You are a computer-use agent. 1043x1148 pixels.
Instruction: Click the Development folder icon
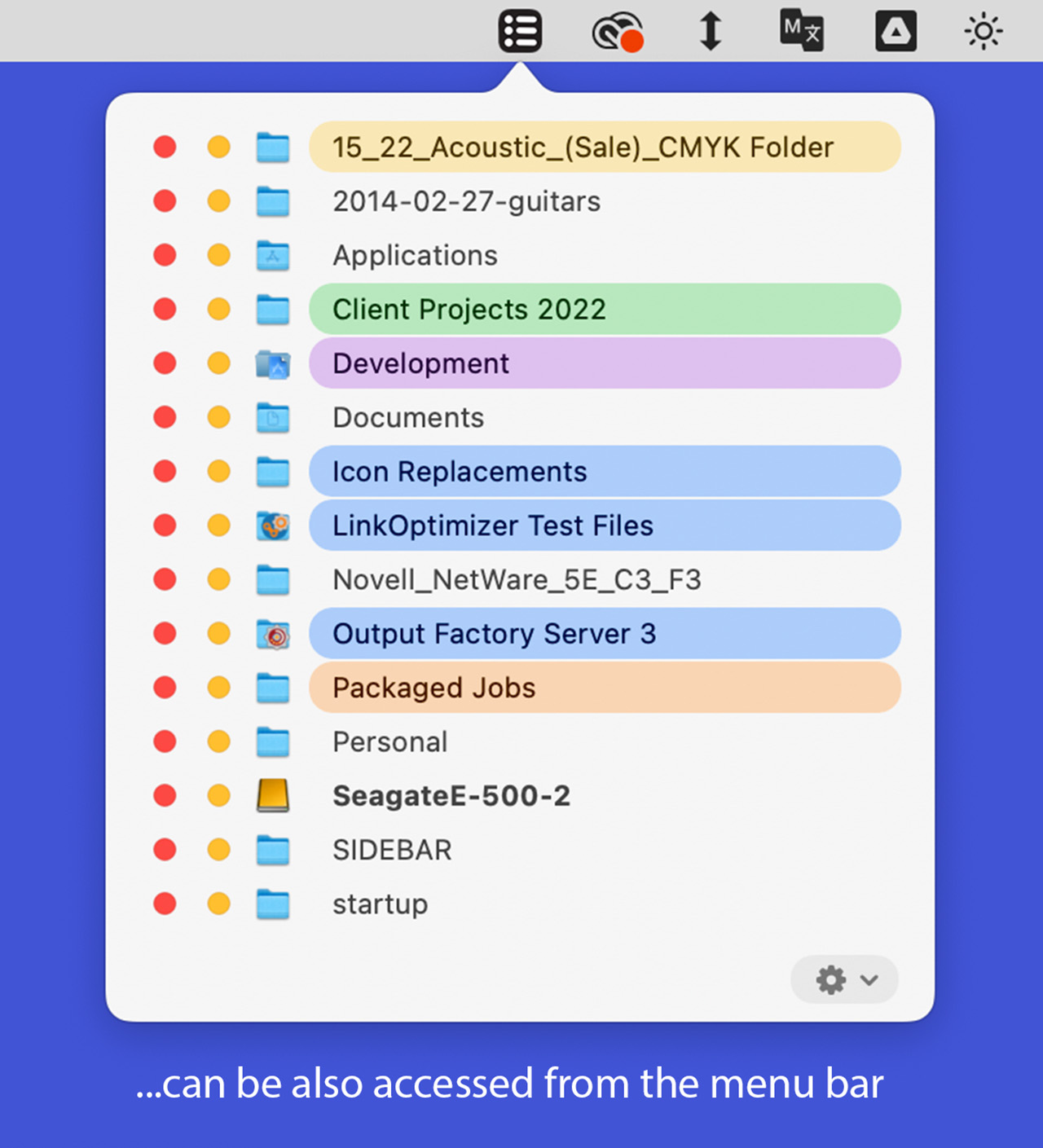(274, 363)
